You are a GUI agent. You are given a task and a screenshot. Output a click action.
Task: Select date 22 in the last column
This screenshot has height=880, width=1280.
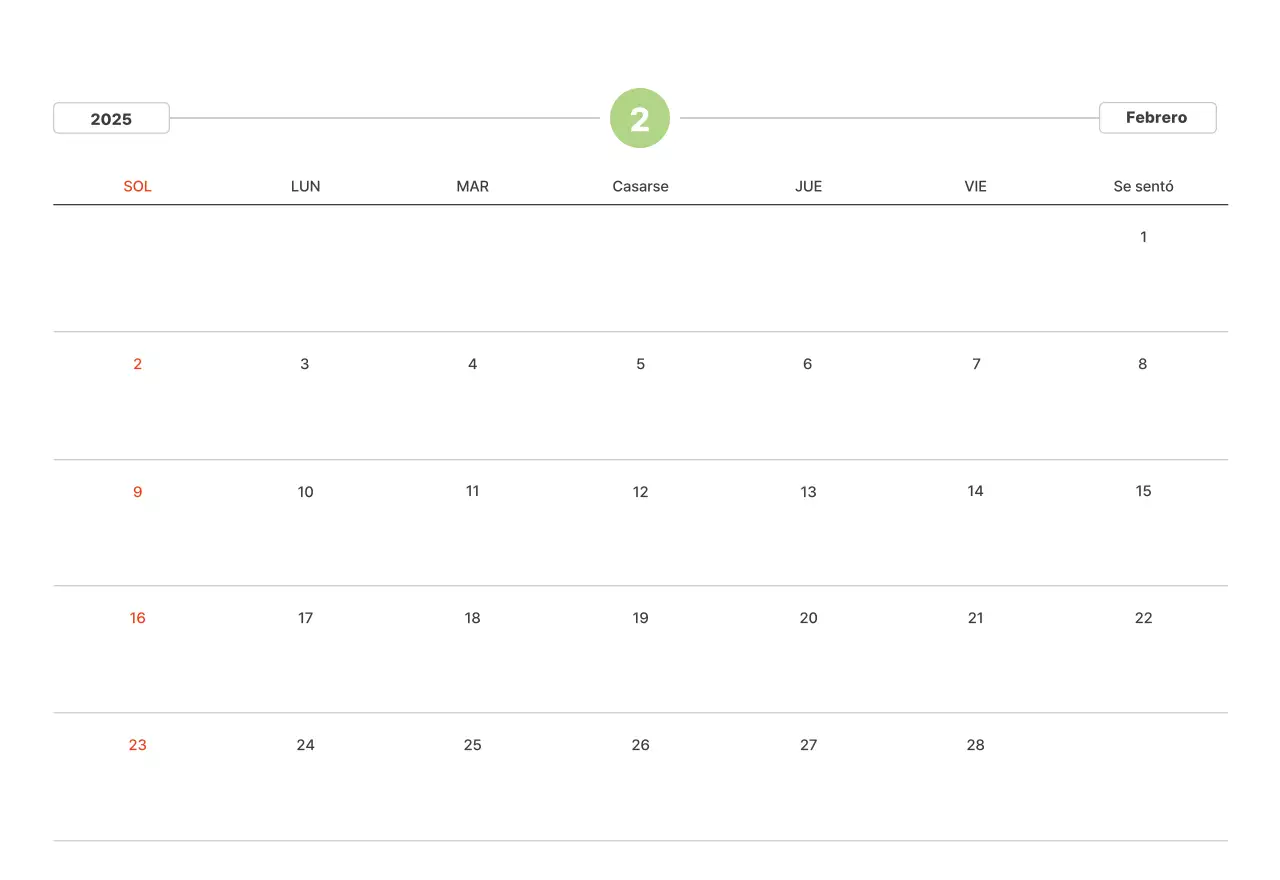coord(1143,618)
